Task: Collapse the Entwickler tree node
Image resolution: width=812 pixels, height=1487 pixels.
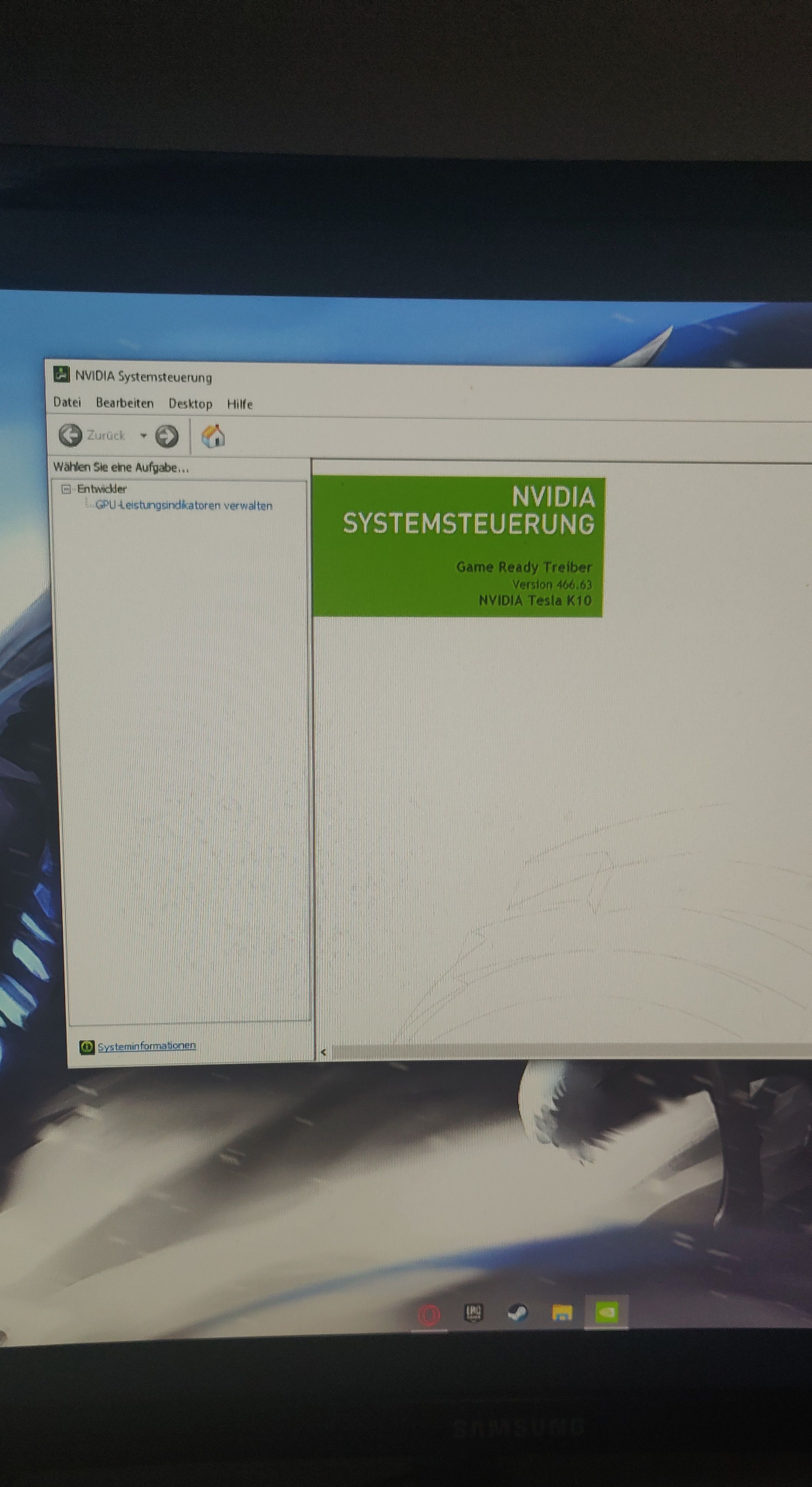Action: 66,489
